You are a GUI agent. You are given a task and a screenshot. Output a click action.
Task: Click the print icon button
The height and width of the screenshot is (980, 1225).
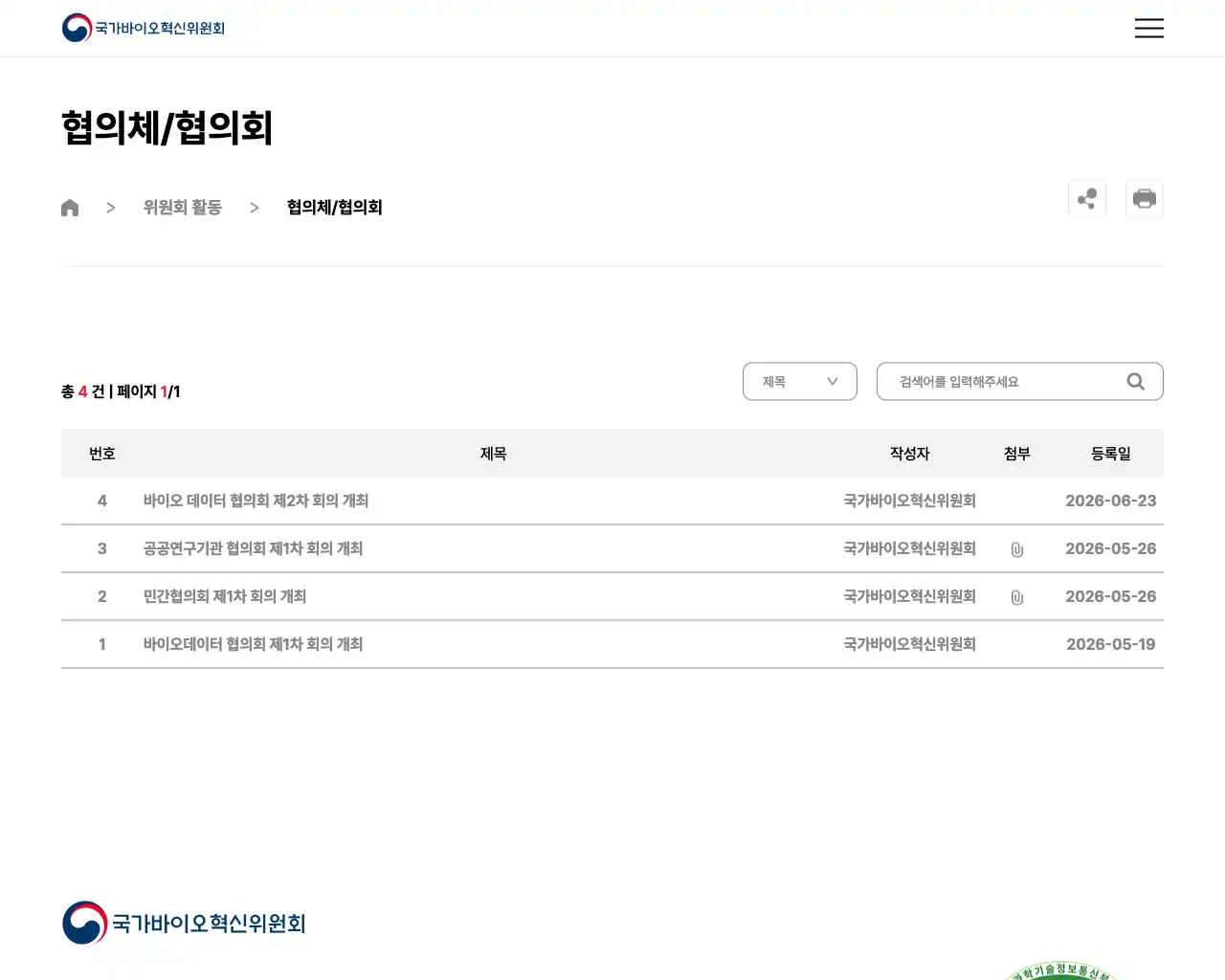[1145, 199]
